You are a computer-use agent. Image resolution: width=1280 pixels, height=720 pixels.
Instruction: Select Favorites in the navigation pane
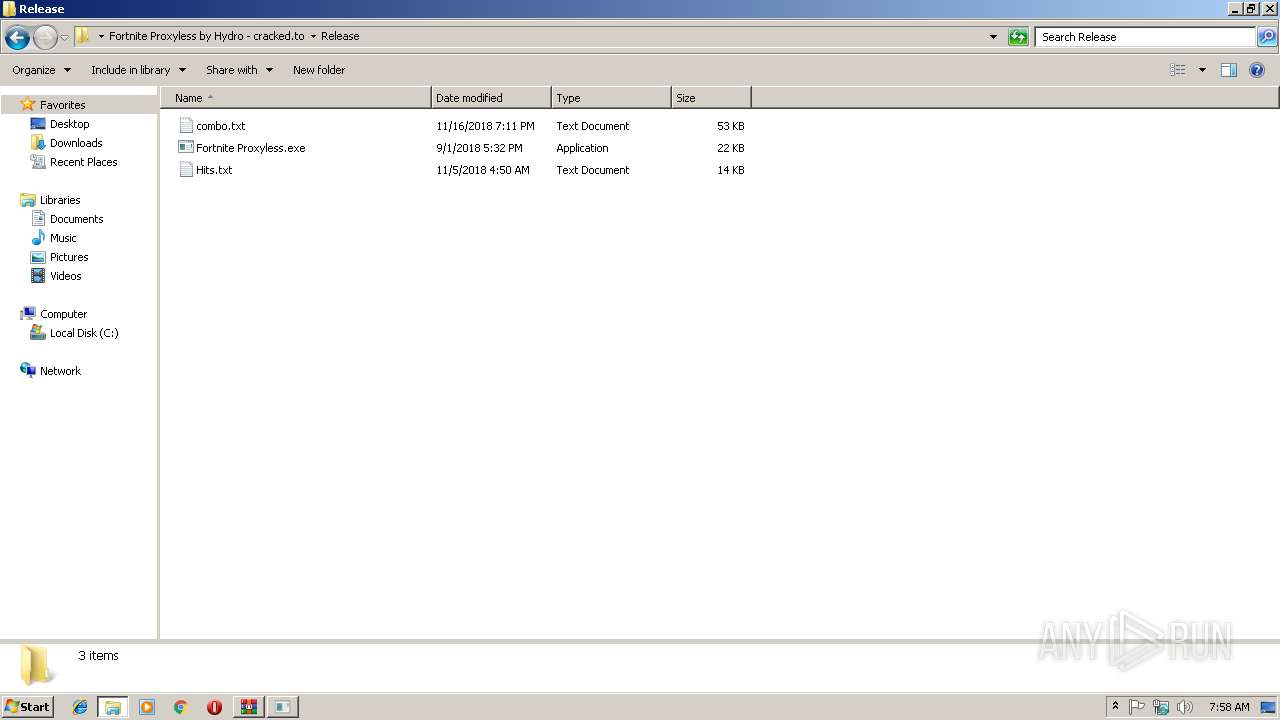pos(62,105)
